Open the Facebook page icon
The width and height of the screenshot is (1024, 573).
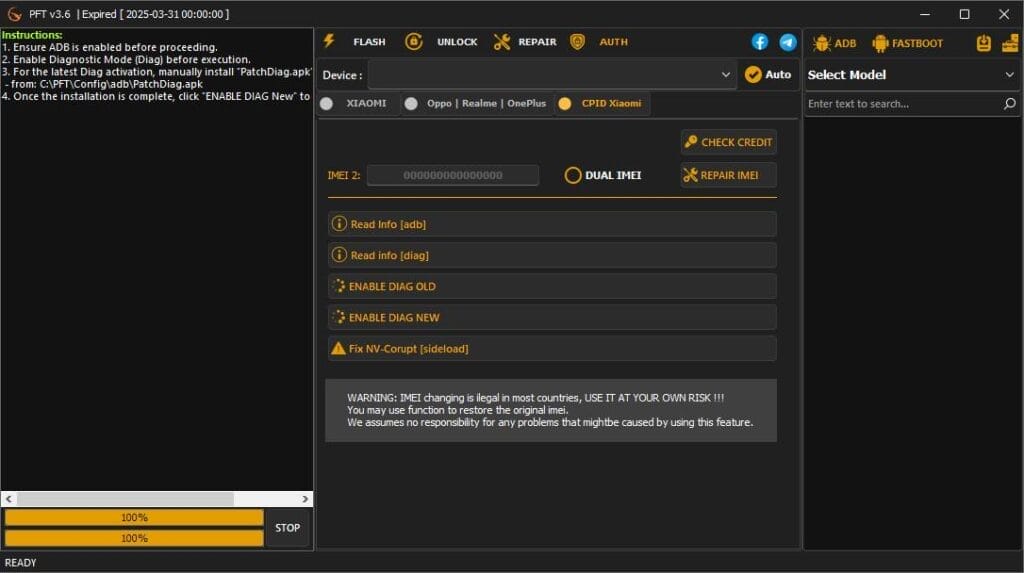click(760, 42)
